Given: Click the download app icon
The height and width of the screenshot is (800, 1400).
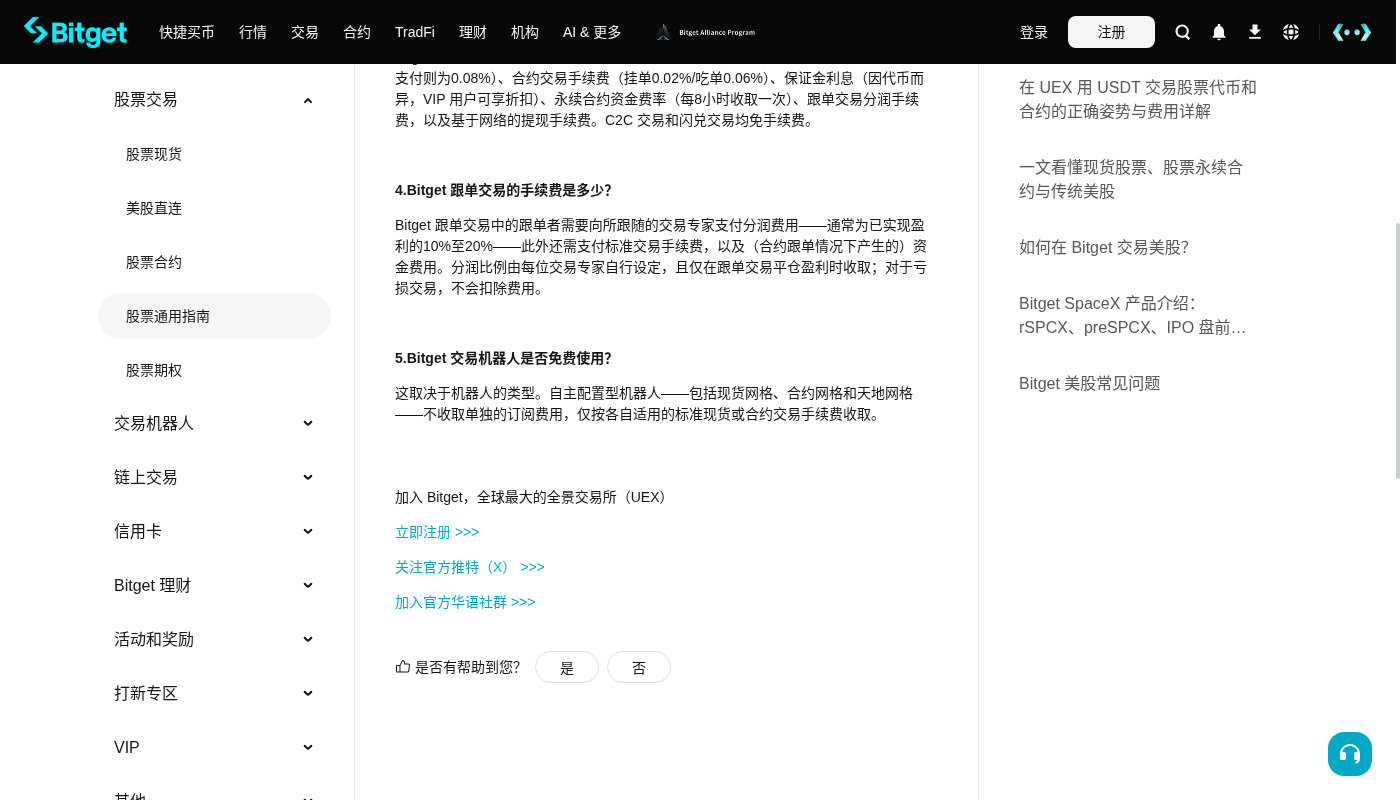Looking at the screenshot, I should 1255,32.
